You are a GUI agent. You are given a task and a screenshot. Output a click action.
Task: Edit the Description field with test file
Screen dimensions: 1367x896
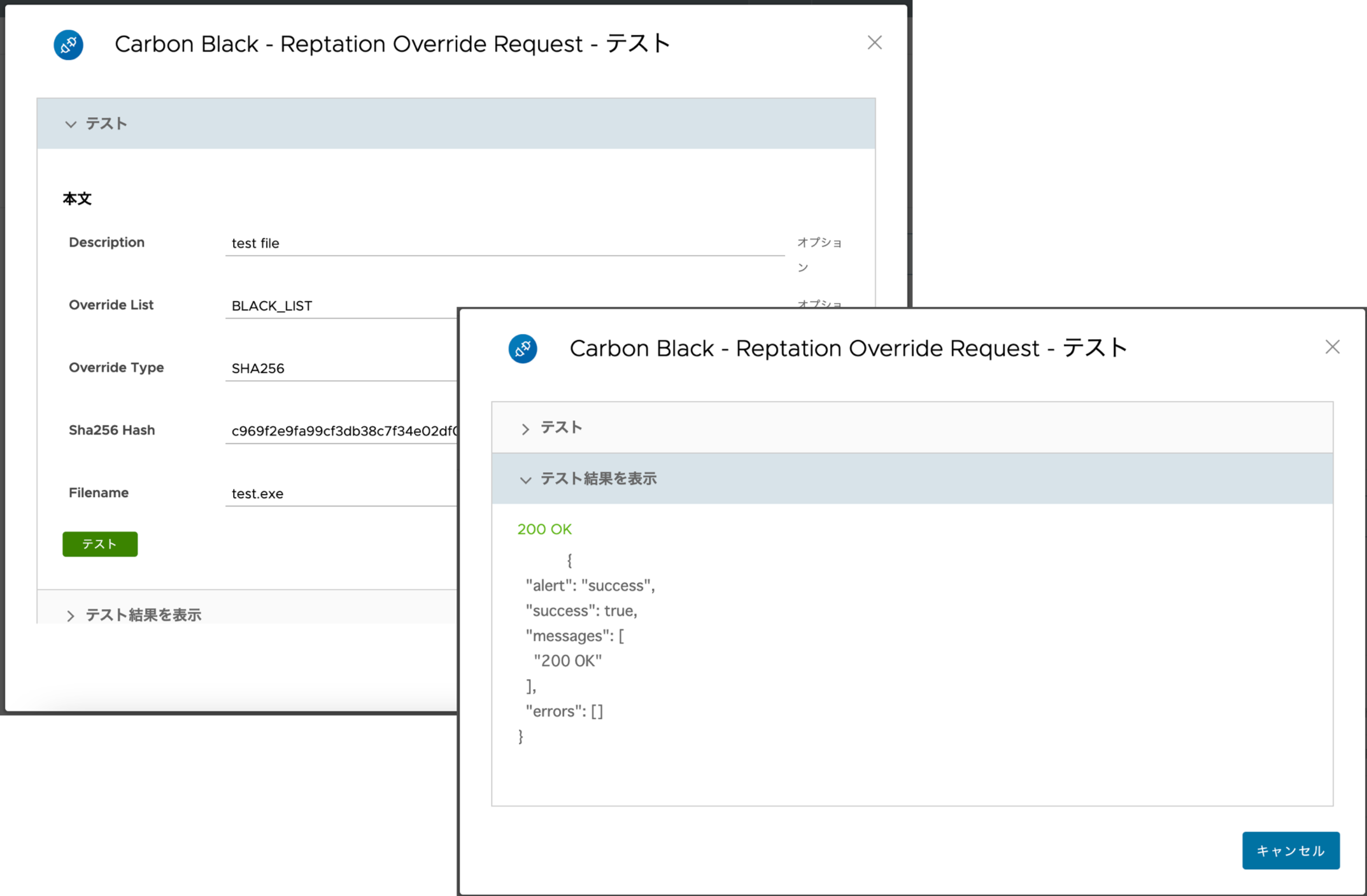pyautogui.click(x=505, y=243)
